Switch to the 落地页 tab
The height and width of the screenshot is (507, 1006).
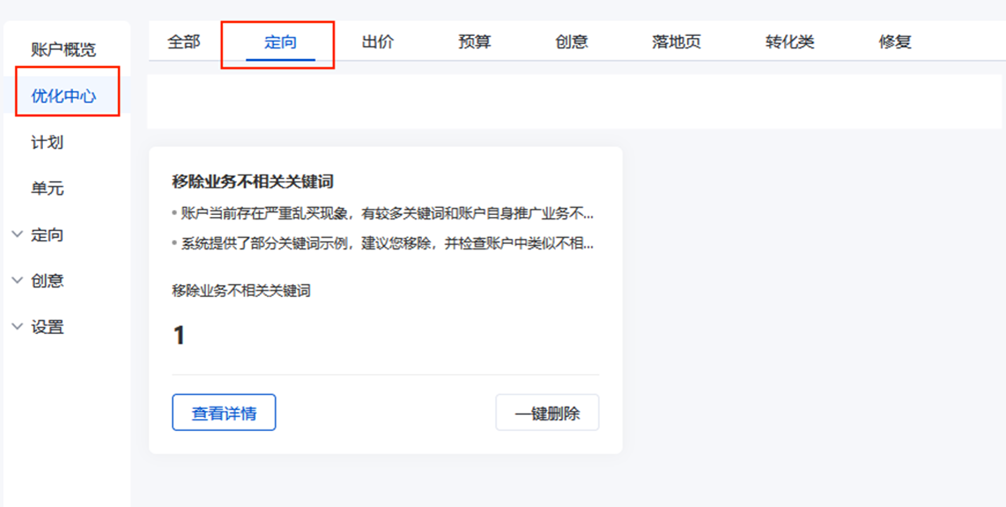(676, 42)
